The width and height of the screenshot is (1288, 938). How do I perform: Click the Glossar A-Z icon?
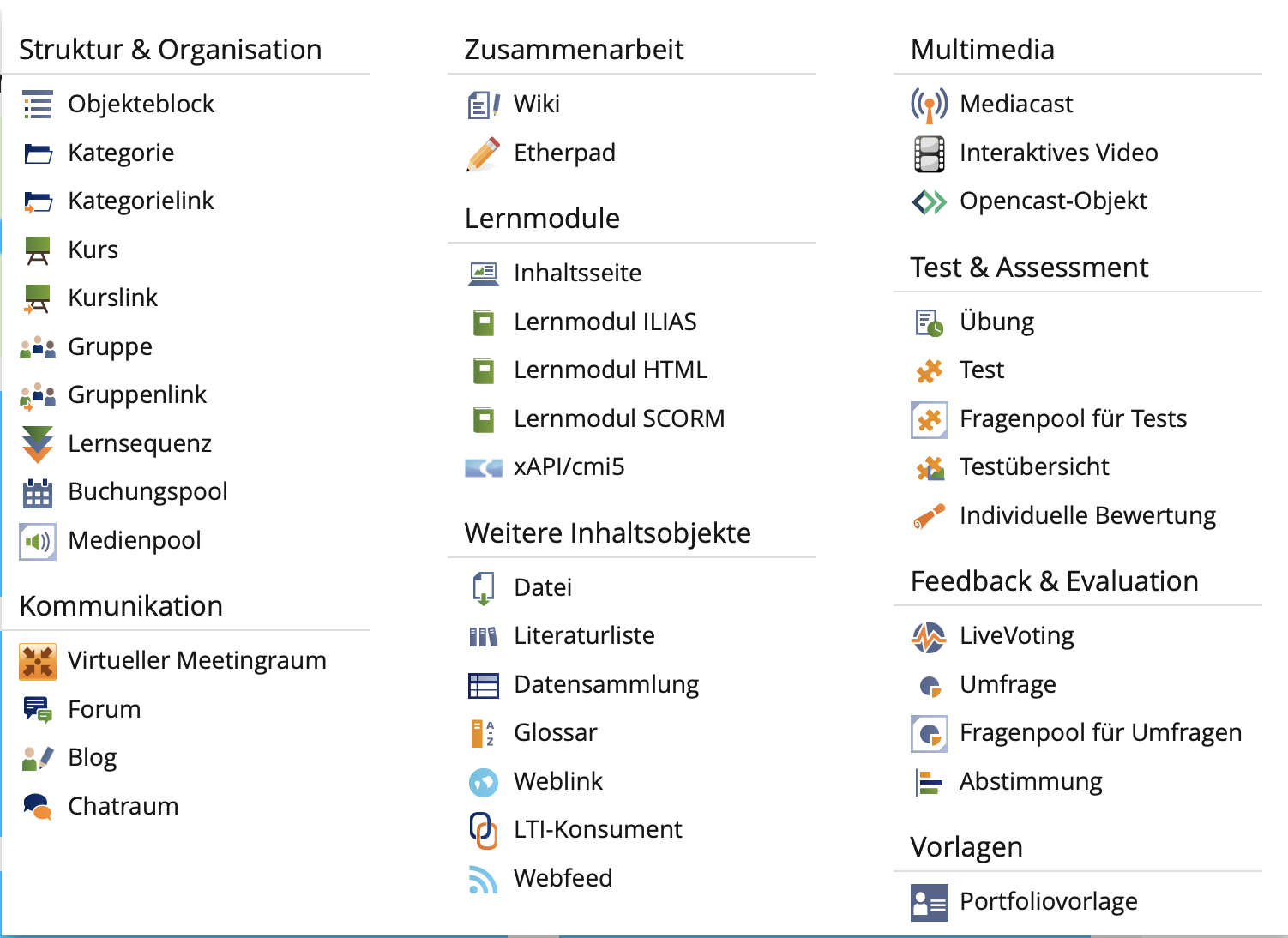484,733
